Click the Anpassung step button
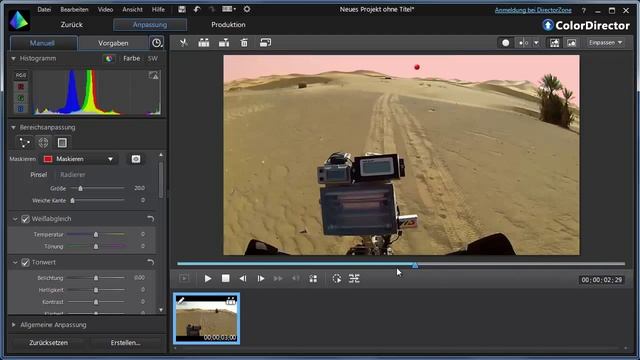 [150, 24]
